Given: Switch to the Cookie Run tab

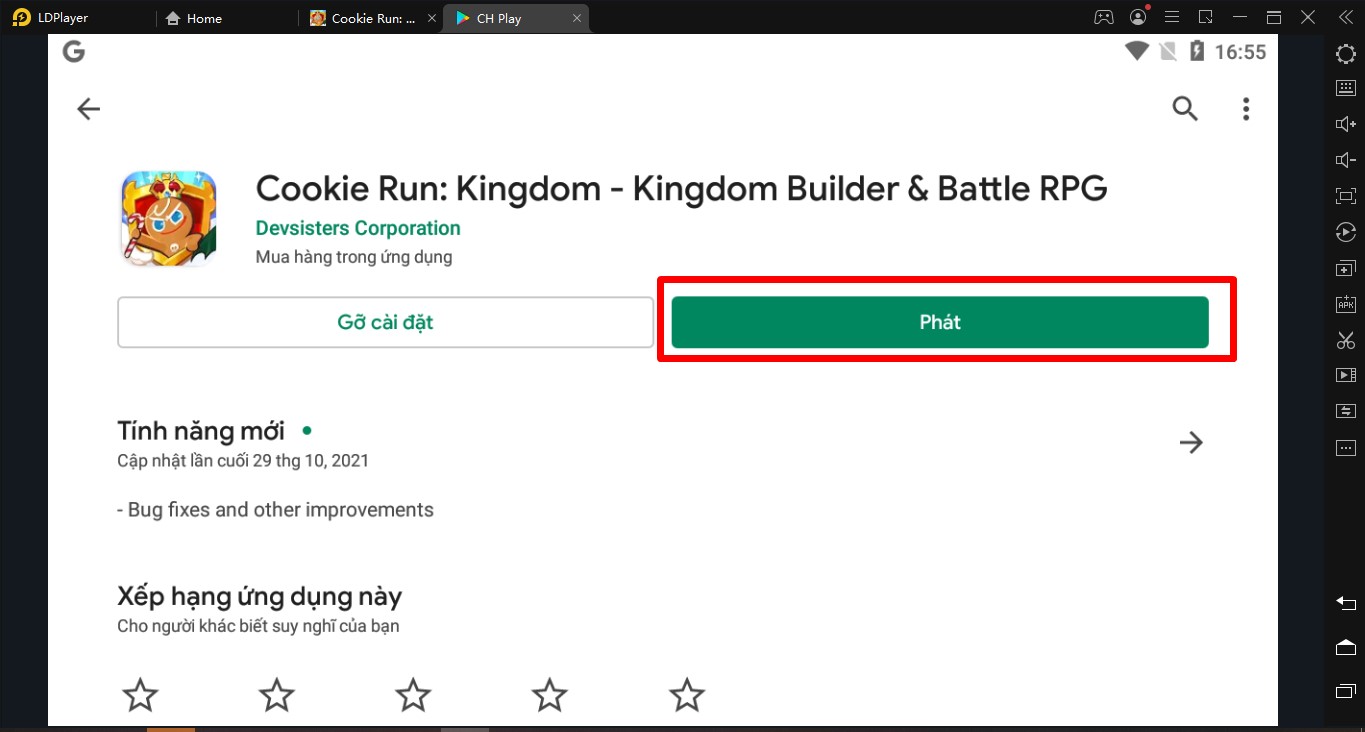Looking at the screenshot, I should pos(364,18).
